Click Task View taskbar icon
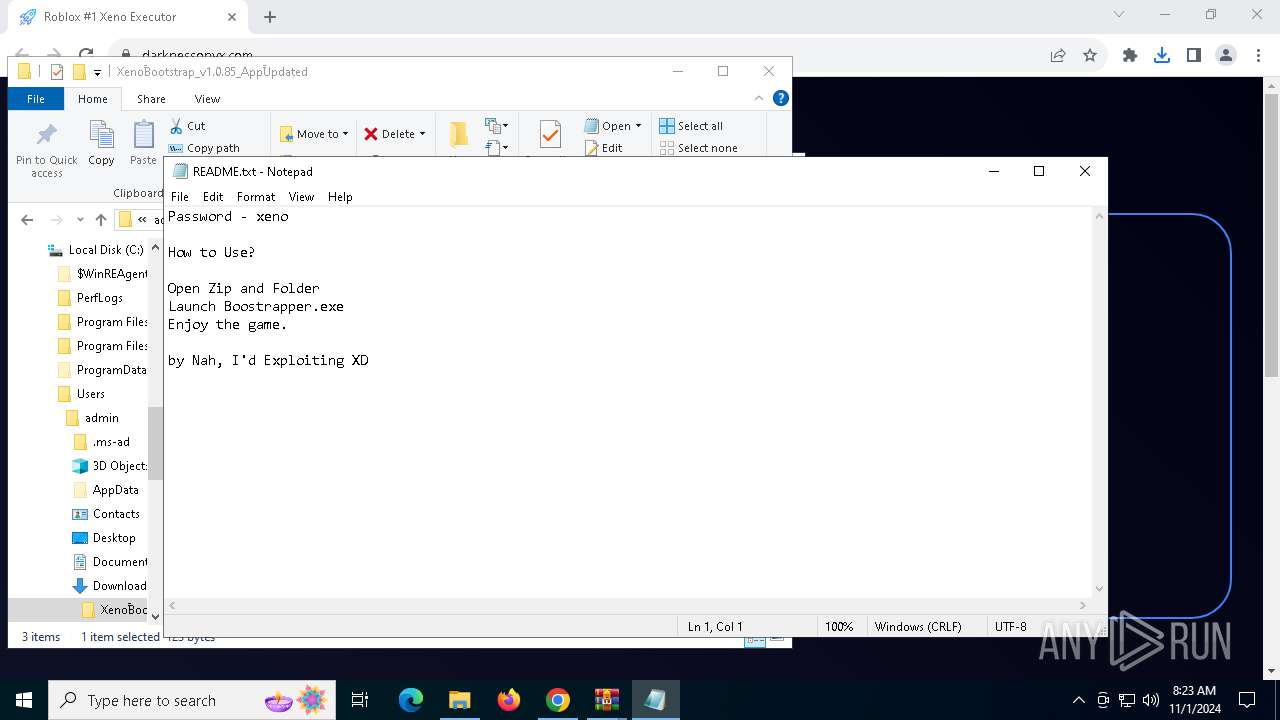This screenshot has height=720, width=1280. pos(360,700)
